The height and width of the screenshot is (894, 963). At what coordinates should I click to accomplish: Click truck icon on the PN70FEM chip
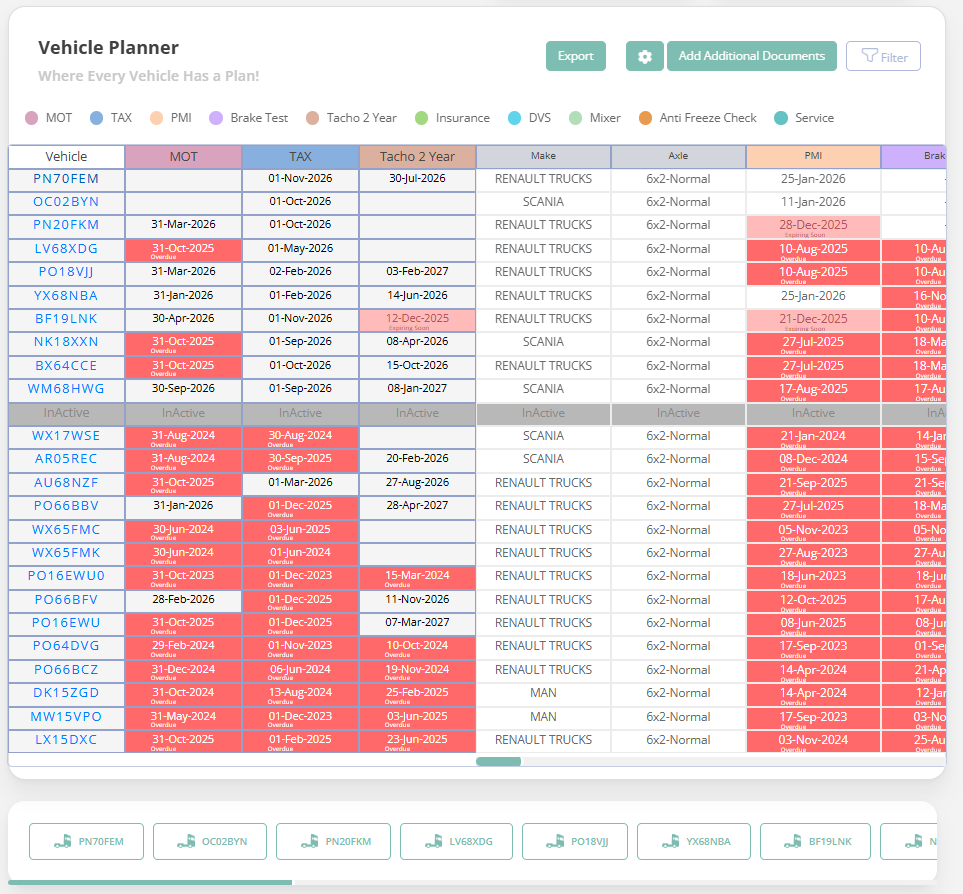pyautogui.click(x=62, y=842)
